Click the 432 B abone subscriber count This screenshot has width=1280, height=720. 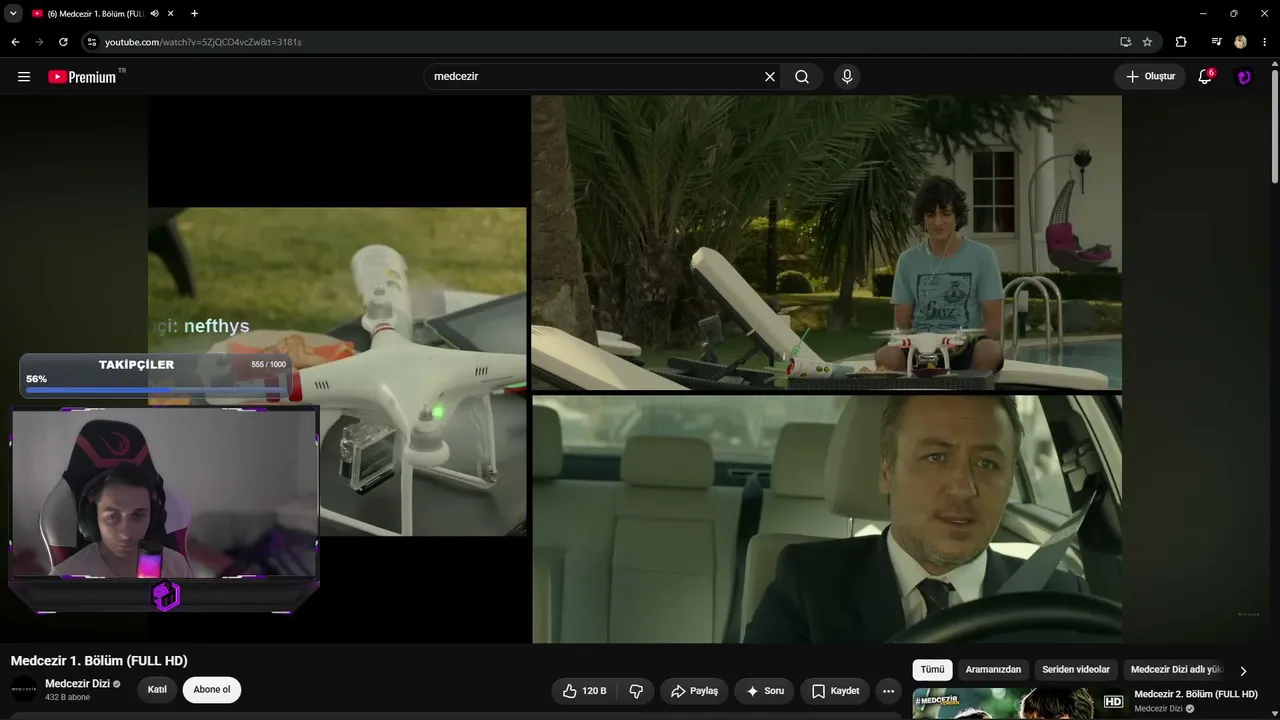pyautogui.click(x=67, y=697)
